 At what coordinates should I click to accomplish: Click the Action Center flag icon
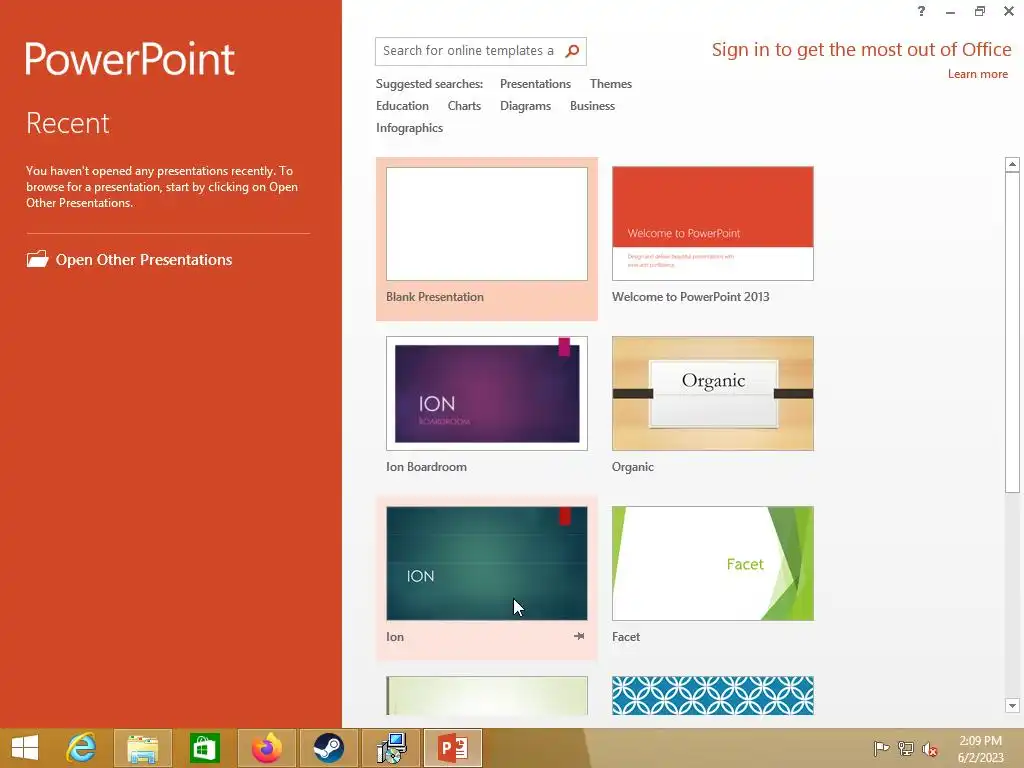tap(881, 749)
